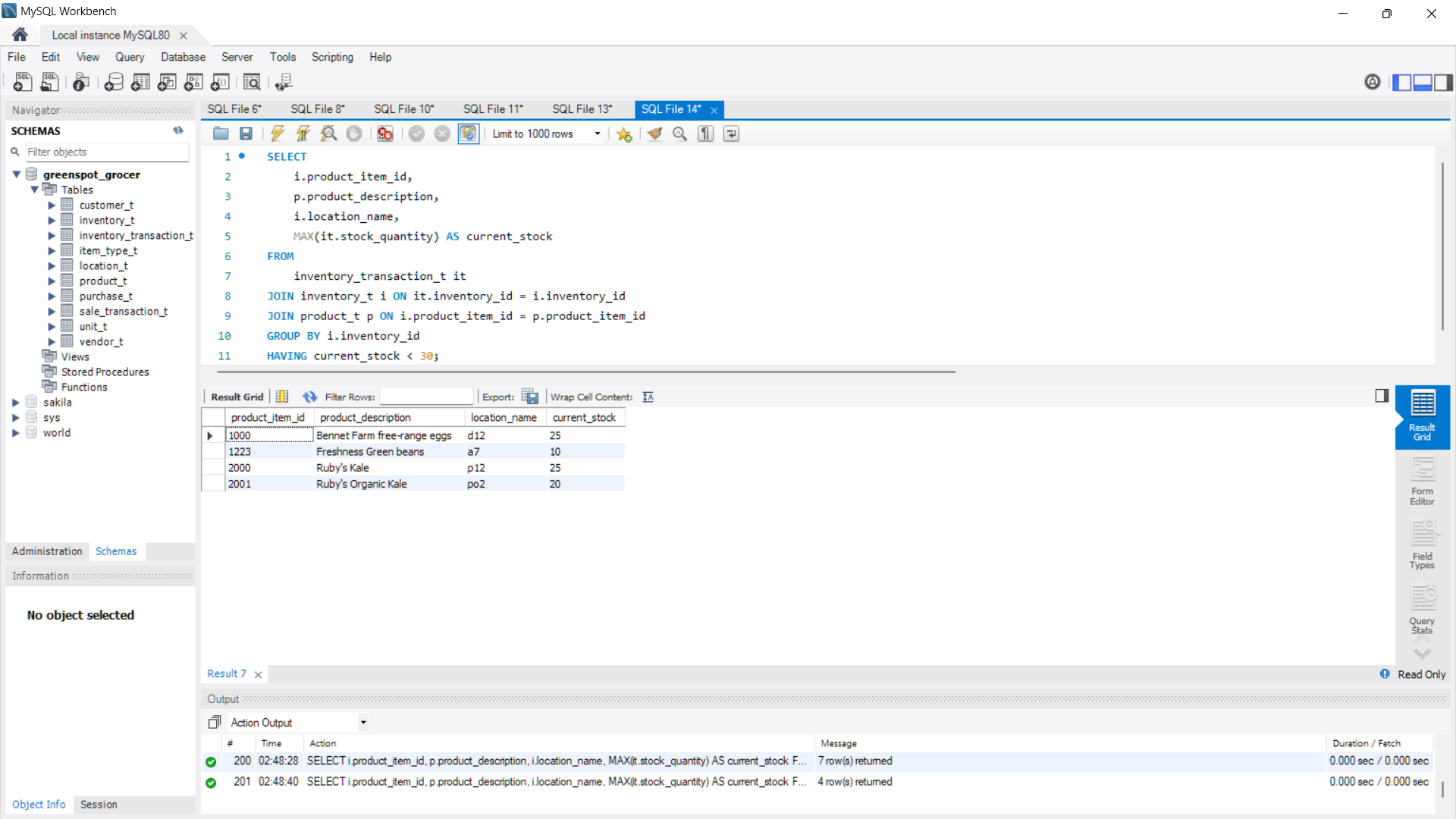Switch to Session info tab
Viewport: 1456px width, 819px height.
[99, 805]
